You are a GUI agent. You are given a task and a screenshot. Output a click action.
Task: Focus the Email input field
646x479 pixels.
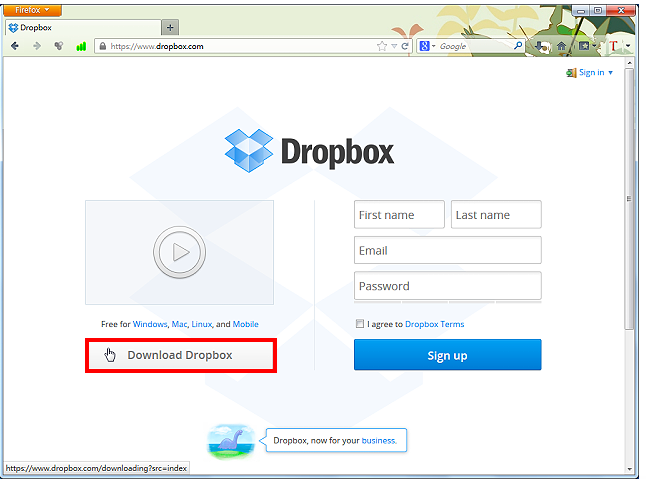(447, 250)
